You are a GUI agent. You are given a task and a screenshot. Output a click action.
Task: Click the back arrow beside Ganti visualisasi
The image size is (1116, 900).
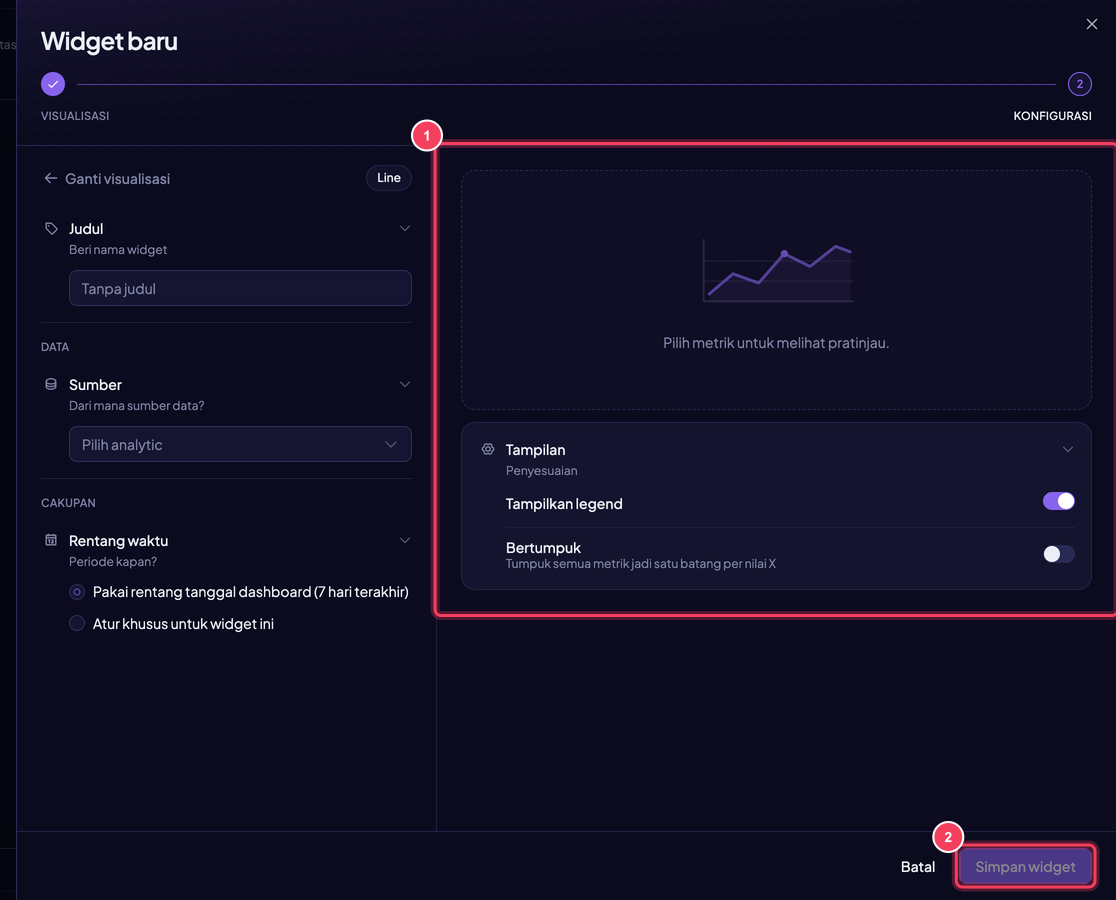[51, 178]
